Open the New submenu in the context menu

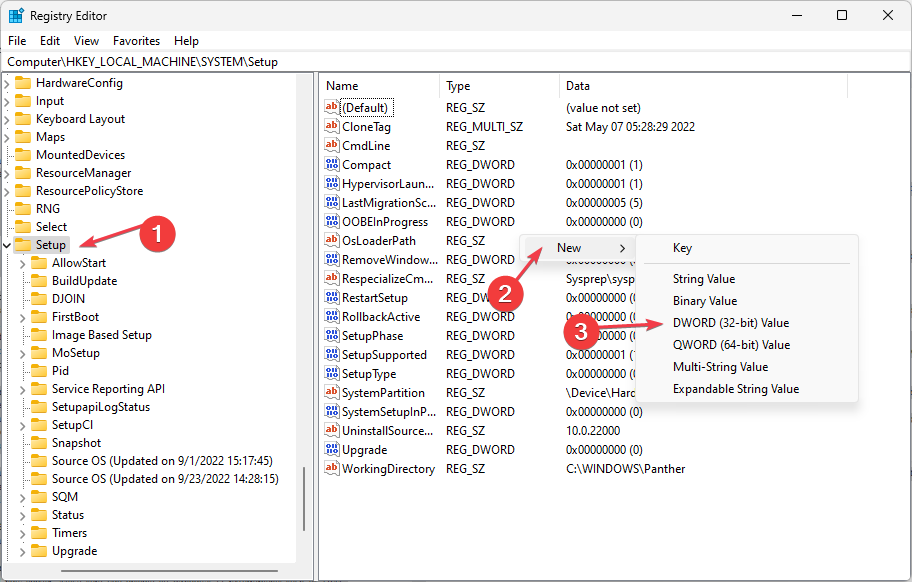tap(568, 247)
